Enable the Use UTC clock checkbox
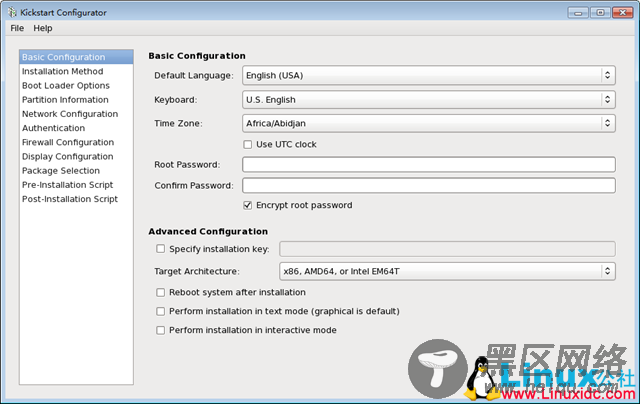The height and width of the screenshot is (404, 640). pyautogui.click(x=247, y=144)
